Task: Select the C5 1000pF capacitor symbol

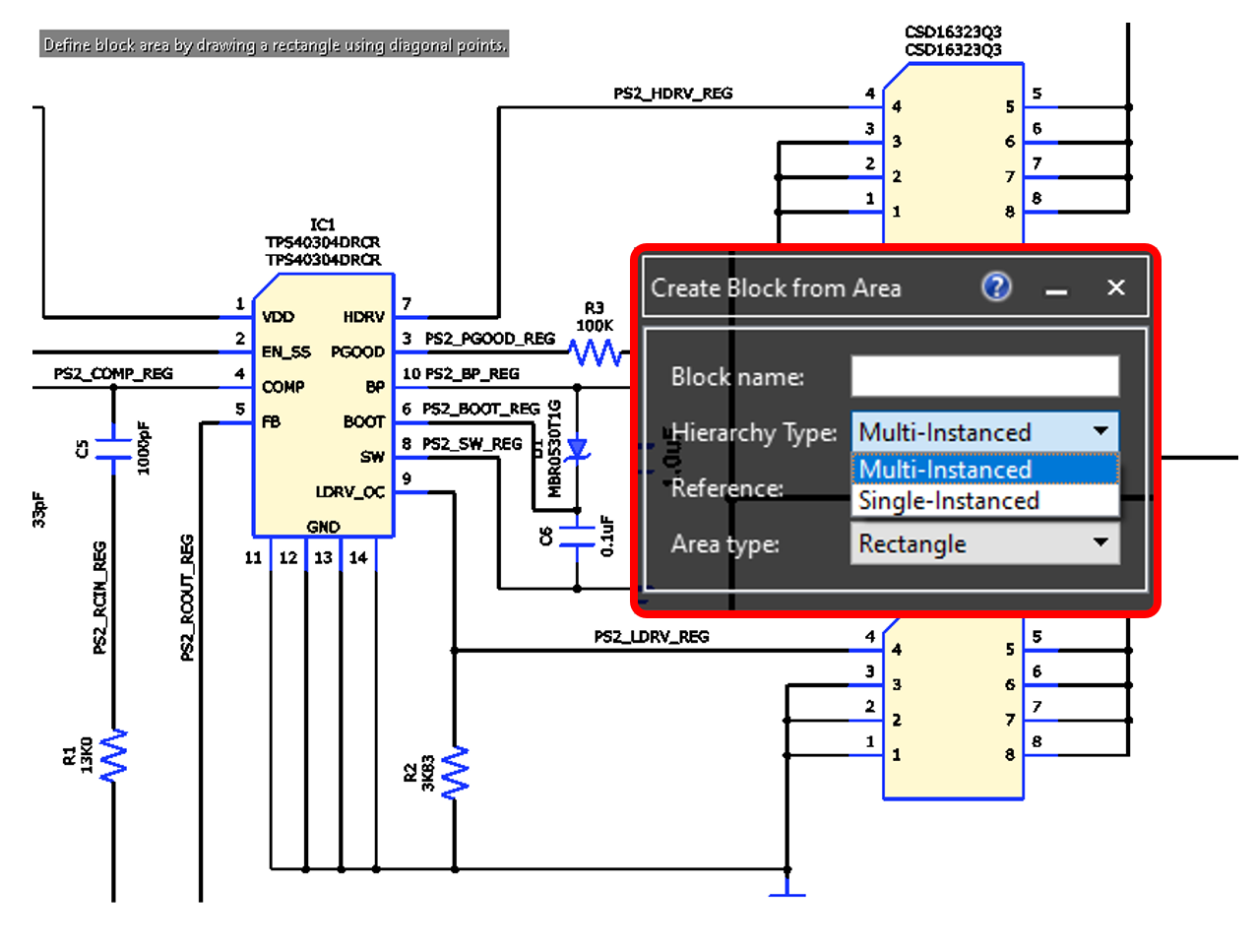Action: (114, 450)
